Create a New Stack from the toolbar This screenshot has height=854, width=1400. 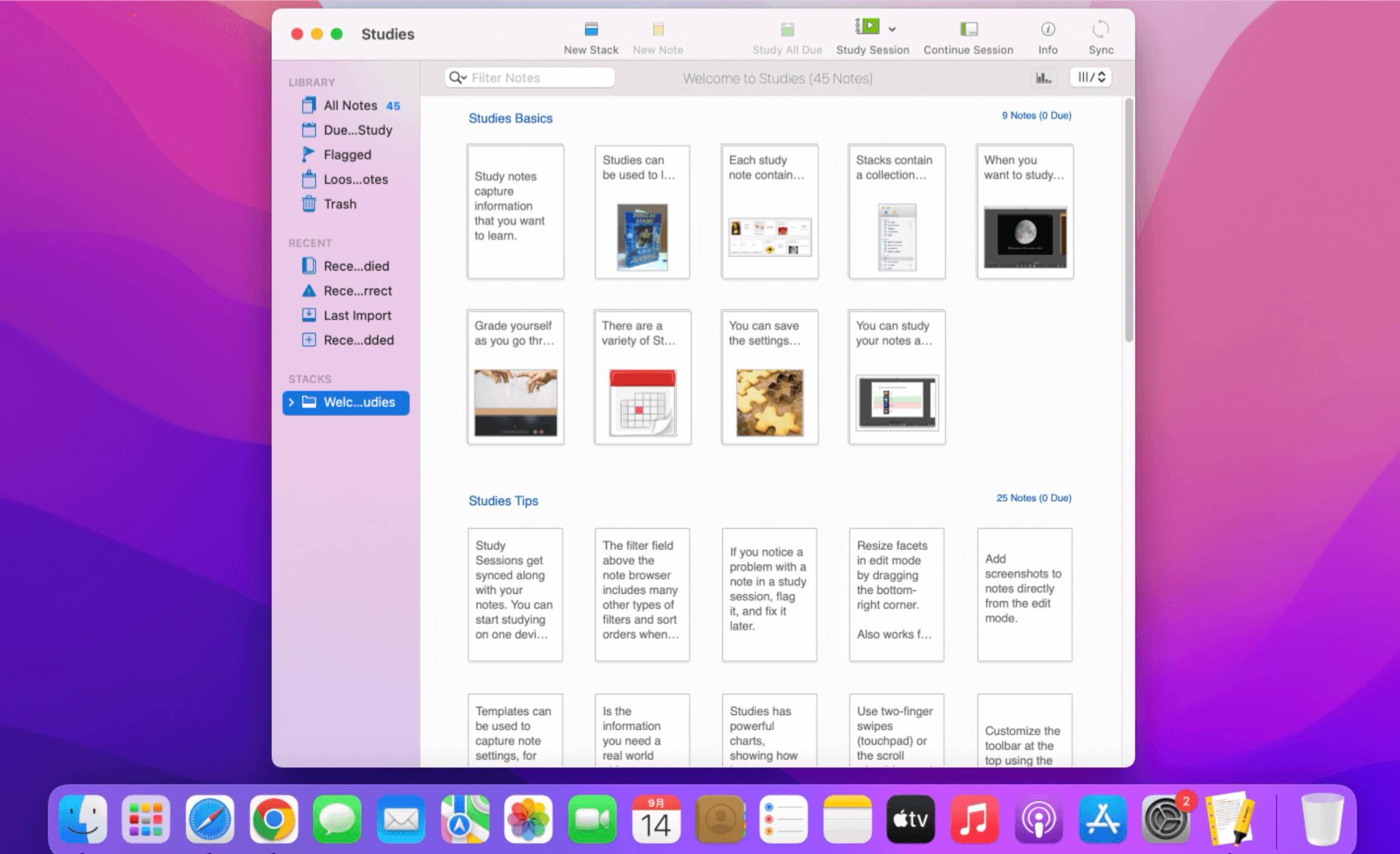(591, 35)
